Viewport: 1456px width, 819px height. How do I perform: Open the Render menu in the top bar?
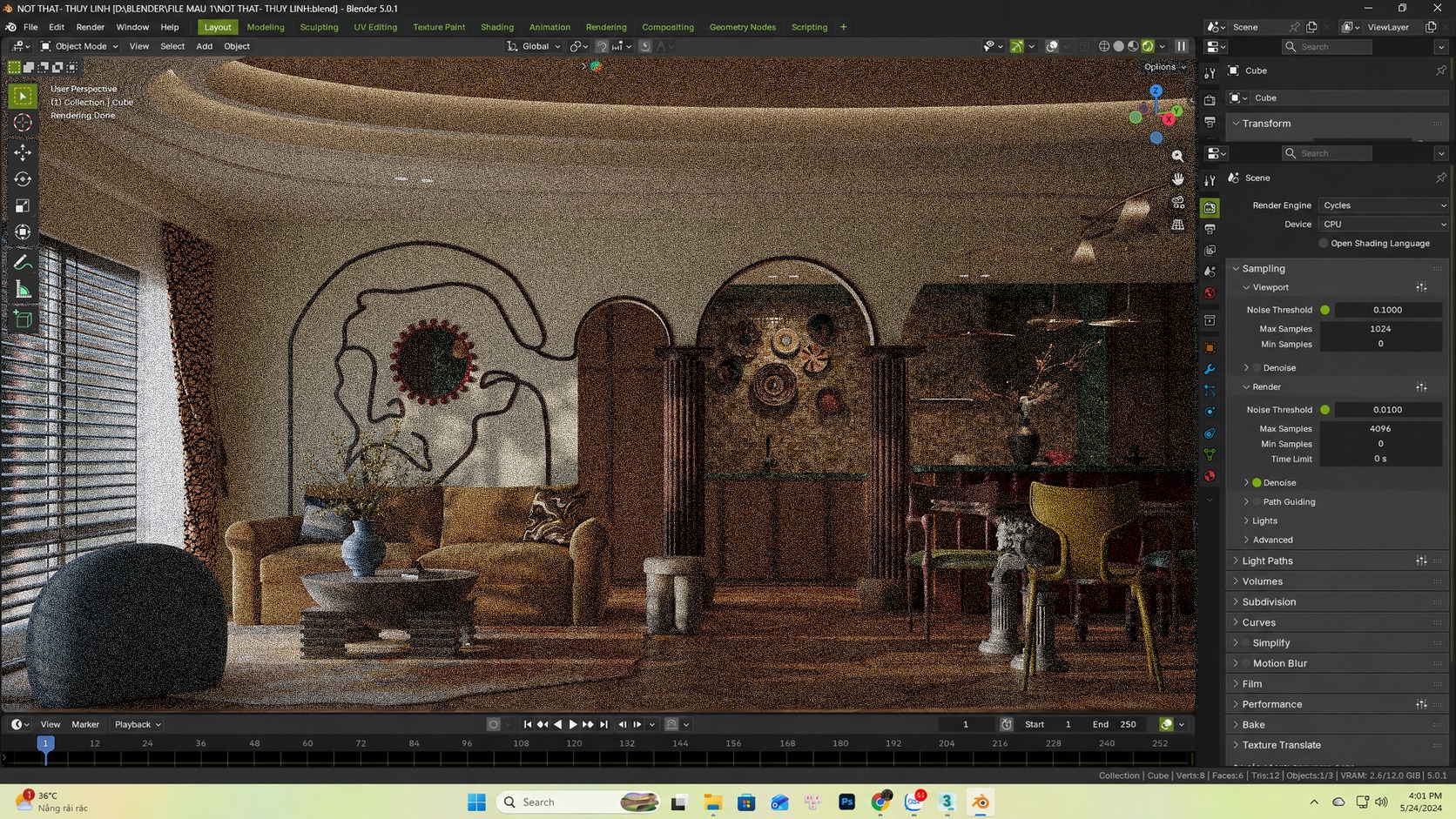pyautogui.click(x=90, y=27)
